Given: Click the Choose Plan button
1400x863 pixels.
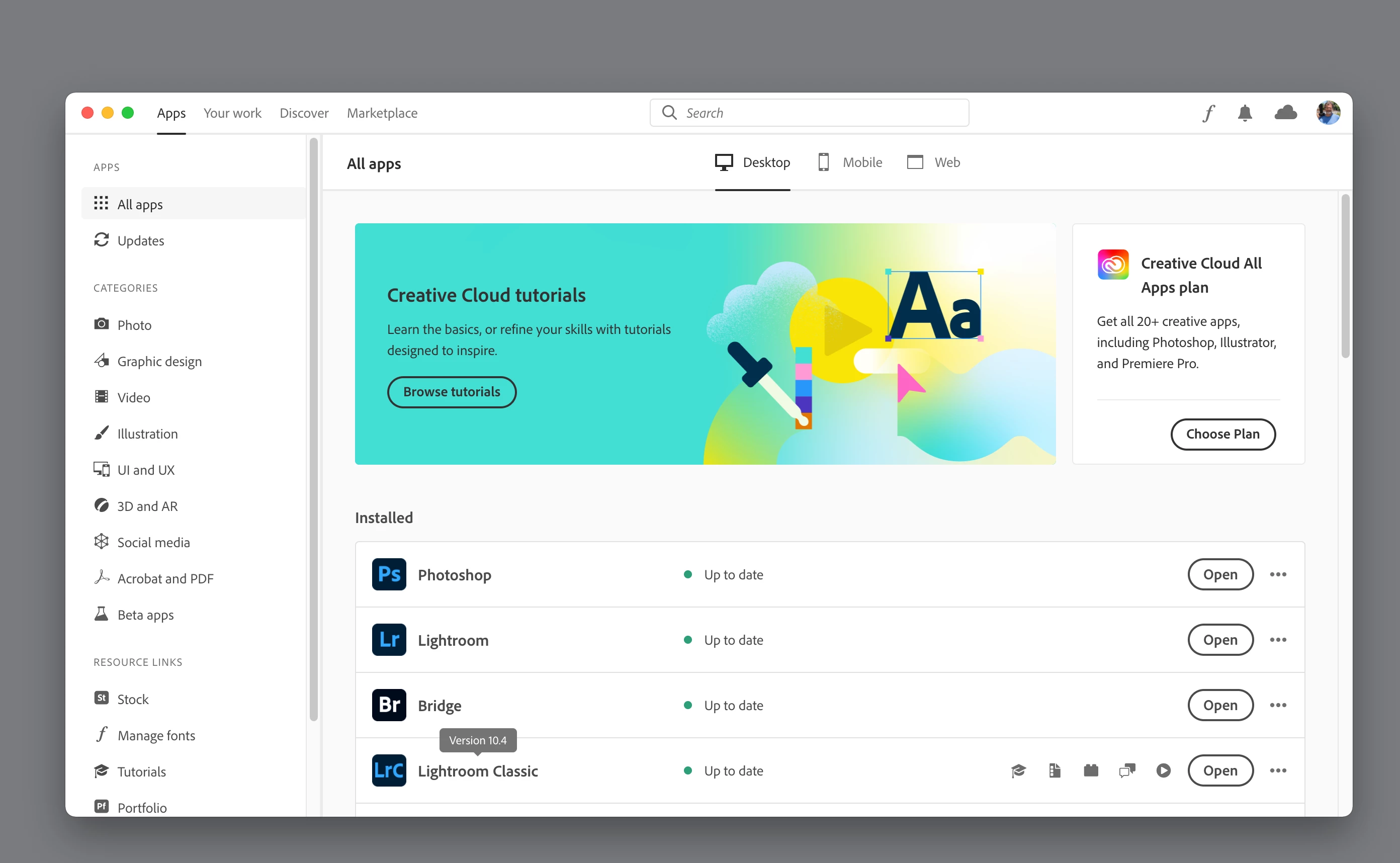Looking at the screenshot, I should coord(1222,435).
